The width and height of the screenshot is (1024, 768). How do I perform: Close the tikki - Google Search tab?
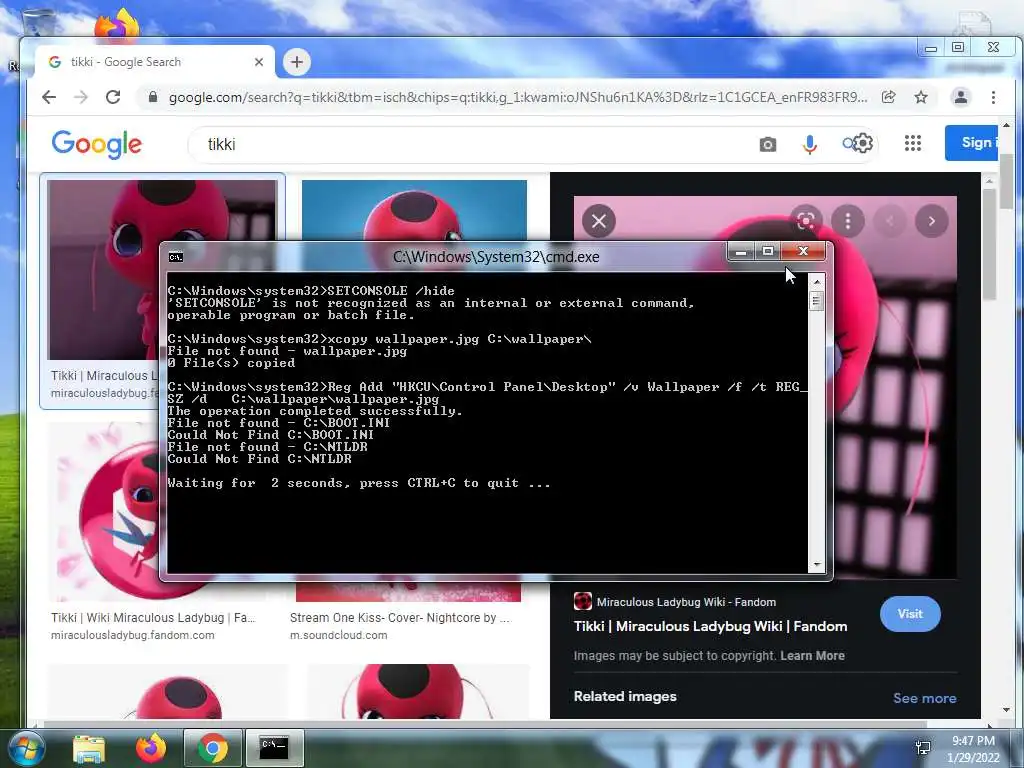259,62
